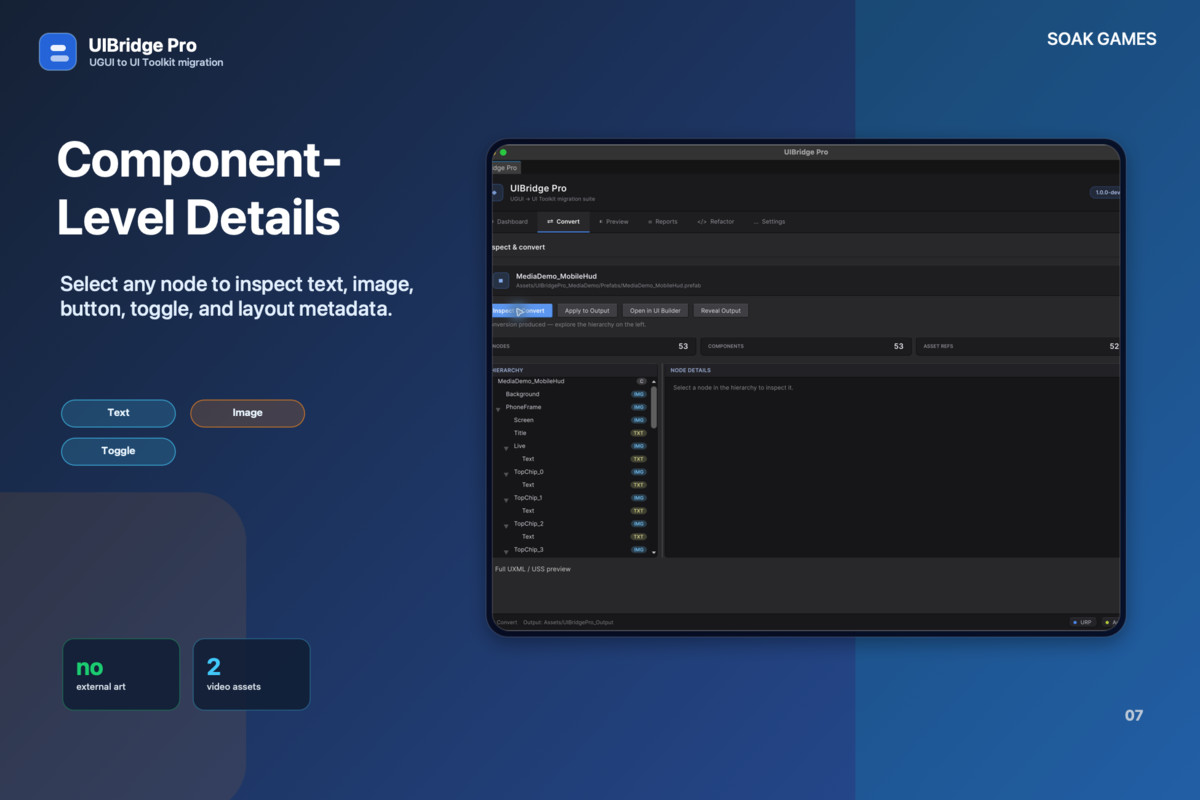This screenshot has height=800, width=1200.
Task: Click the COMPONENTS 53 stat card
Action: click(804, 347)
